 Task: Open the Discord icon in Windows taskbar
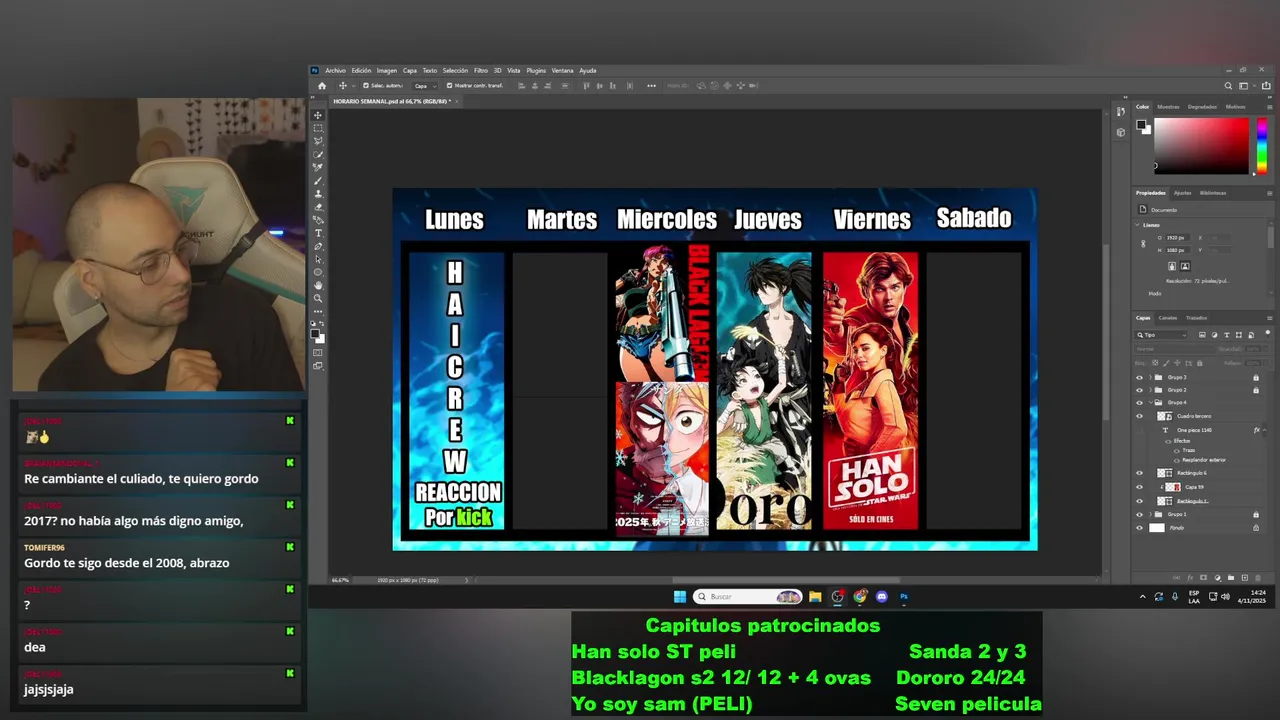tap(882, 596)
